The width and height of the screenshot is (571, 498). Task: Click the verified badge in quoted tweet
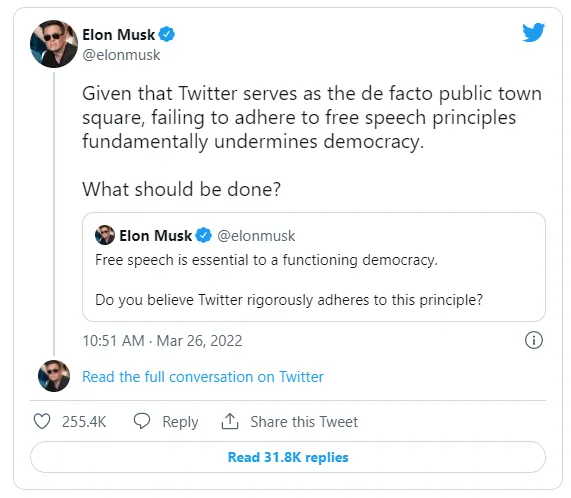204,235
